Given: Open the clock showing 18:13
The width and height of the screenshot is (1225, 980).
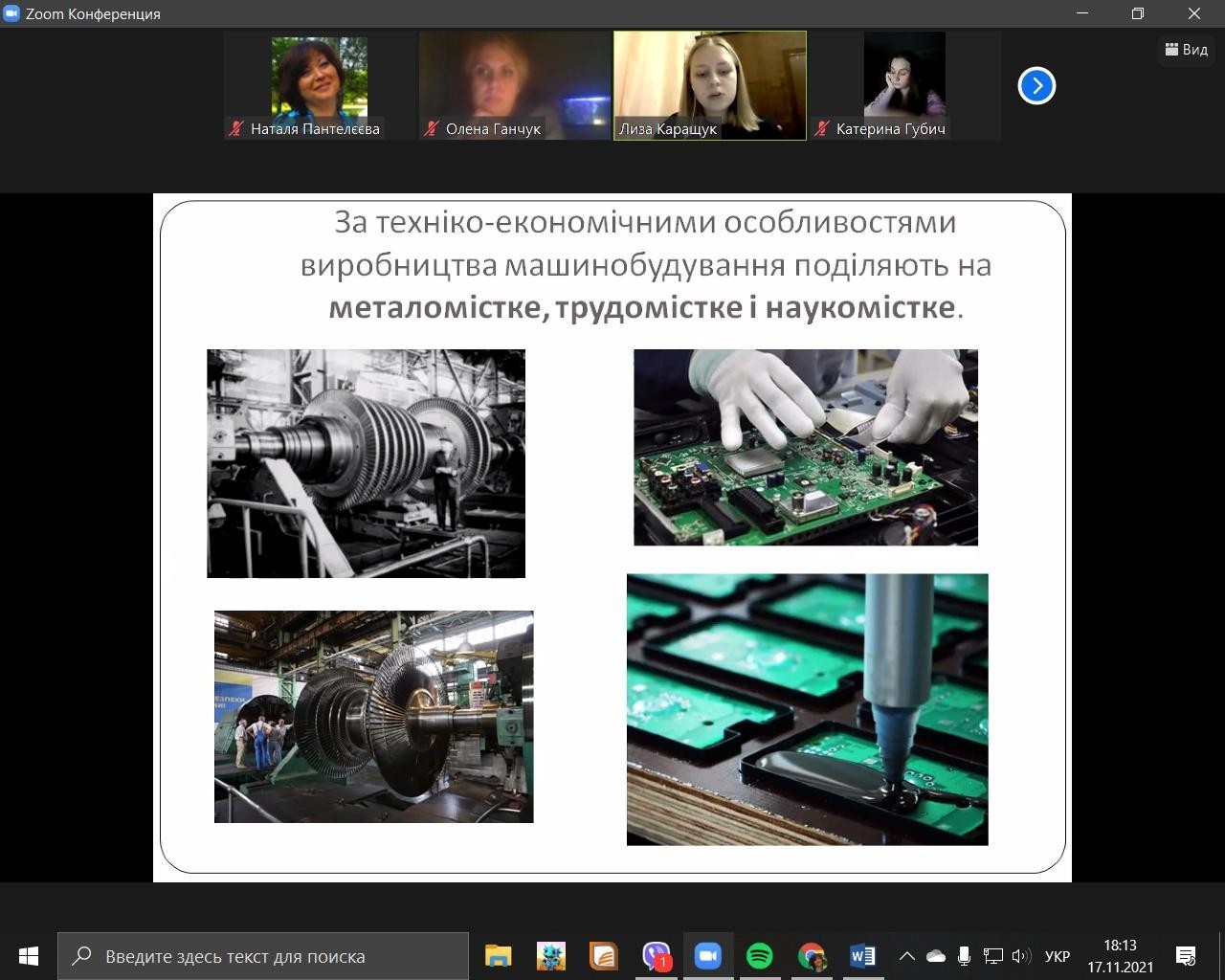Looking at the screenshot, I should tap(1120, 956).
